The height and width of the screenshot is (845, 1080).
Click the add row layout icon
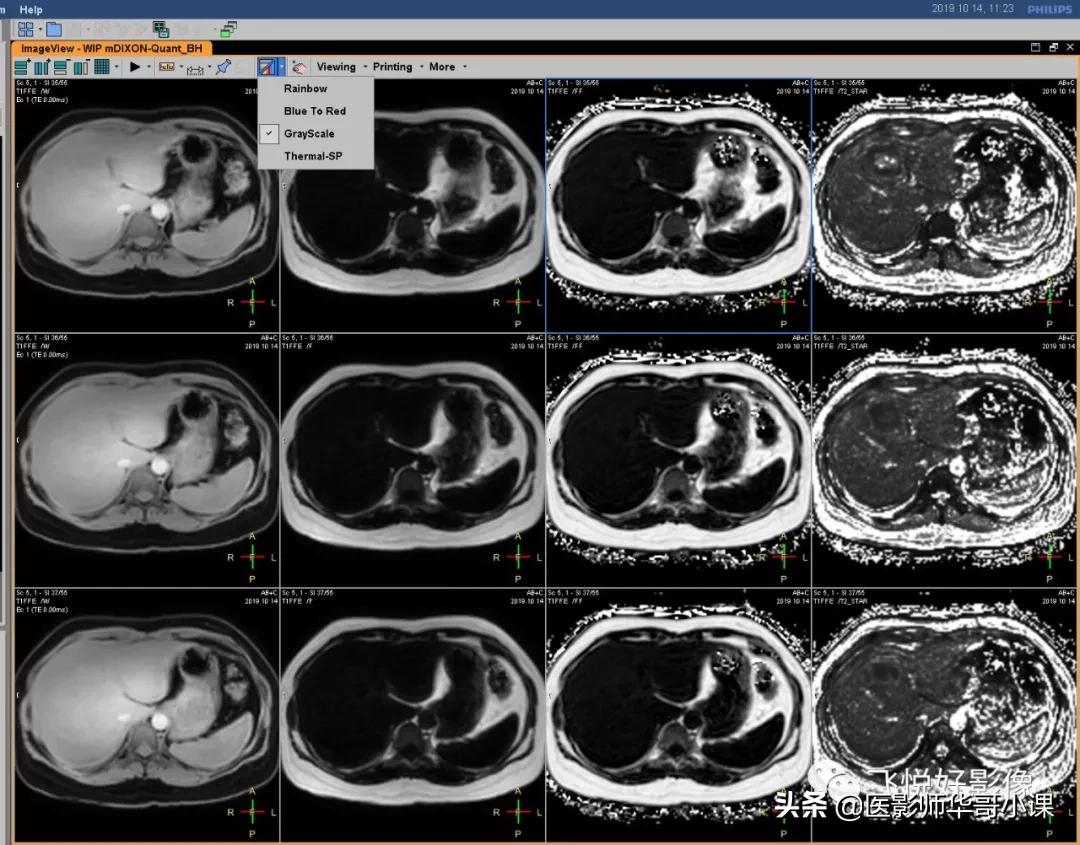point(22,67)
